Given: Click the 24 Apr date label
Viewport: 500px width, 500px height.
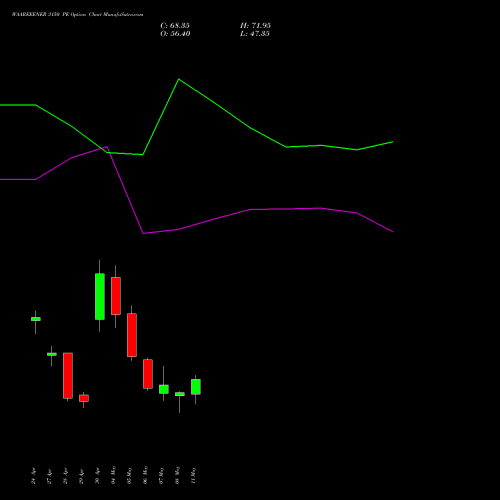Looking at the screenshot, I should (x=33, y=476).
